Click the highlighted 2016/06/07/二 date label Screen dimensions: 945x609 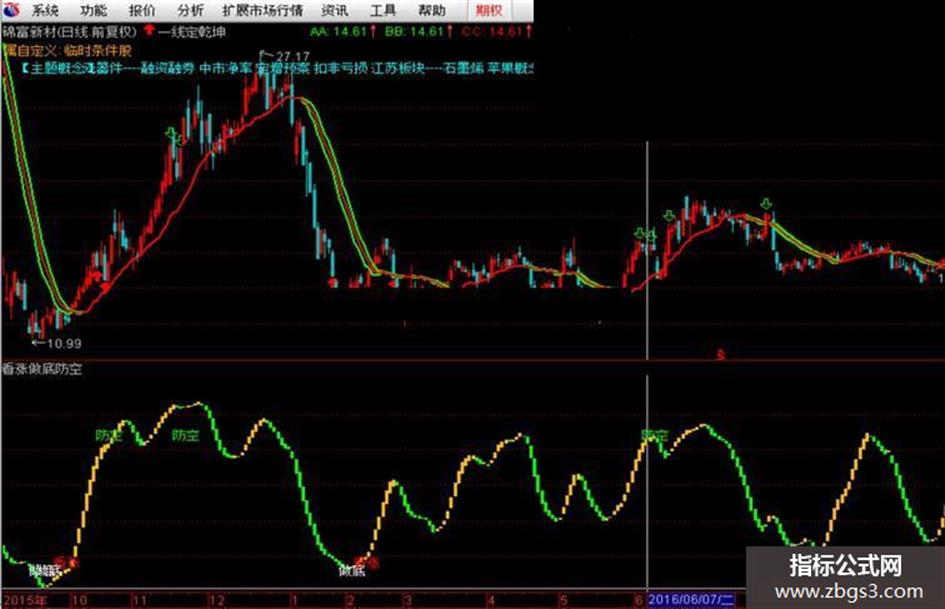pyautogui.click(x=691, y=600)
